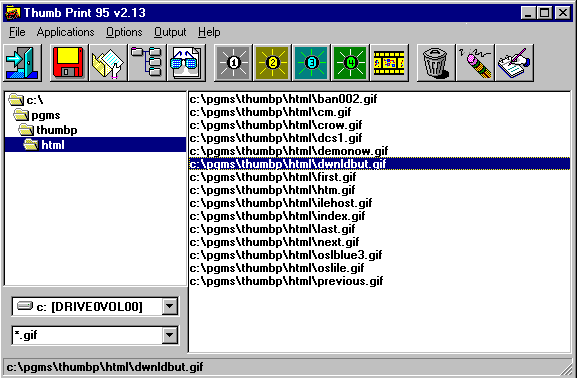This screenshot has height=378, width=577.
Task: Click the red floppy disk save icon
Action: pyautogui.click(x=68, y=63)
